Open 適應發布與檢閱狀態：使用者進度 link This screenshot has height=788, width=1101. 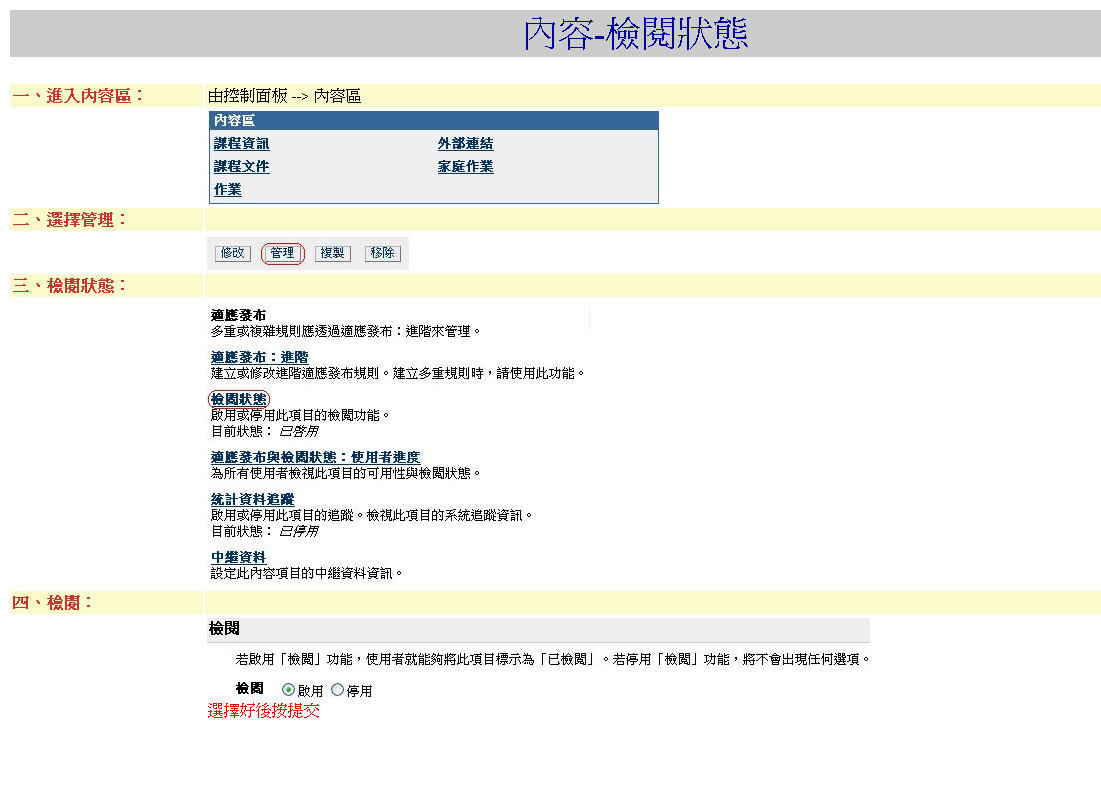(315, 457)
